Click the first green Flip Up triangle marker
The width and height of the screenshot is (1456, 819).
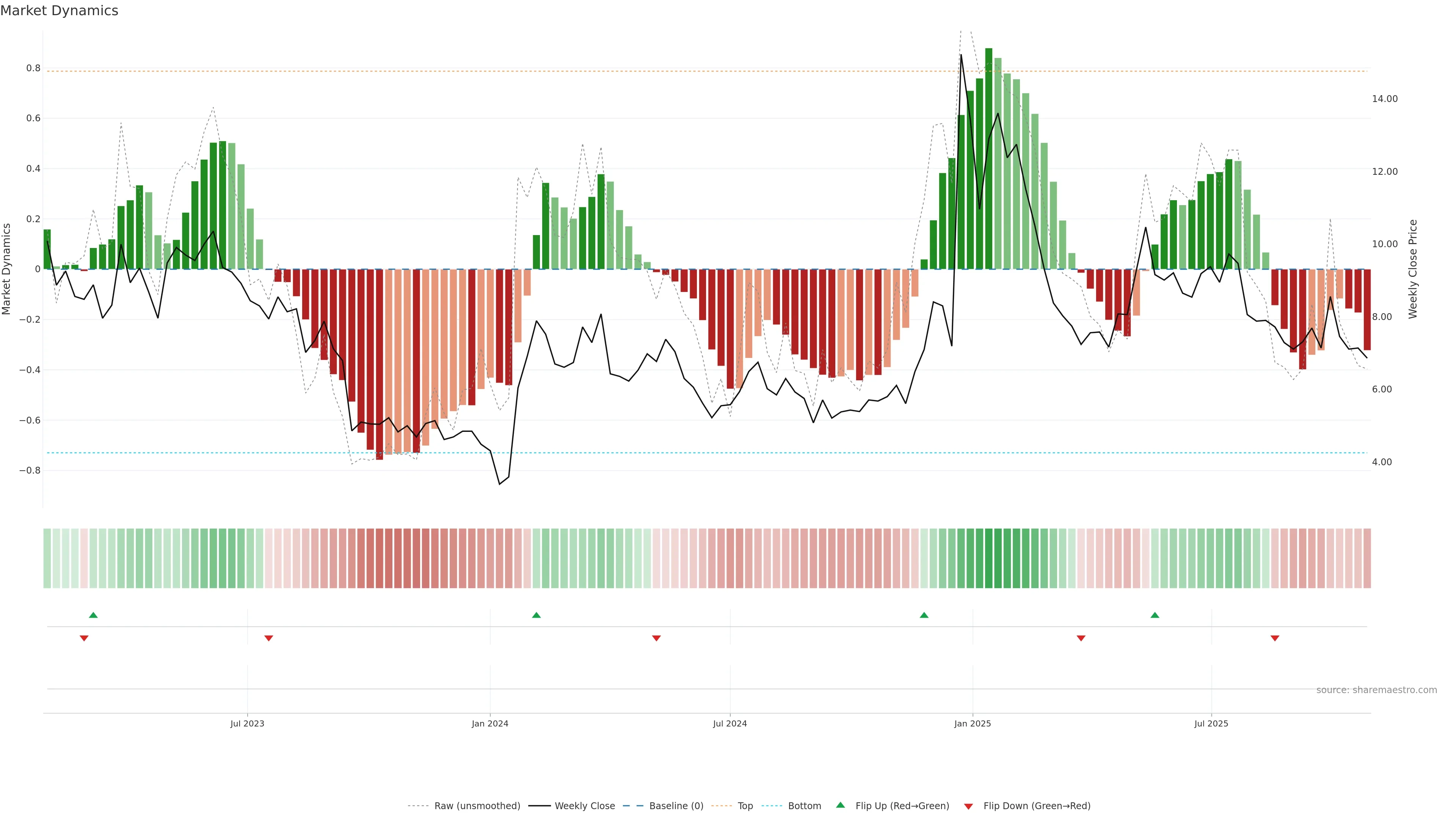[x=93, y=615]
